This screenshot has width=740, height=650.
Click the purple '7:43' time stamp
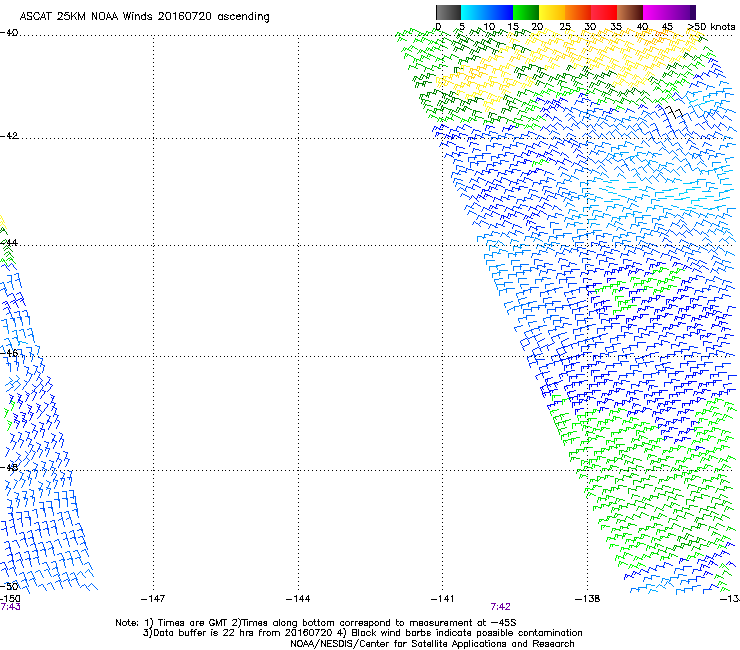[x=10, y=607]
